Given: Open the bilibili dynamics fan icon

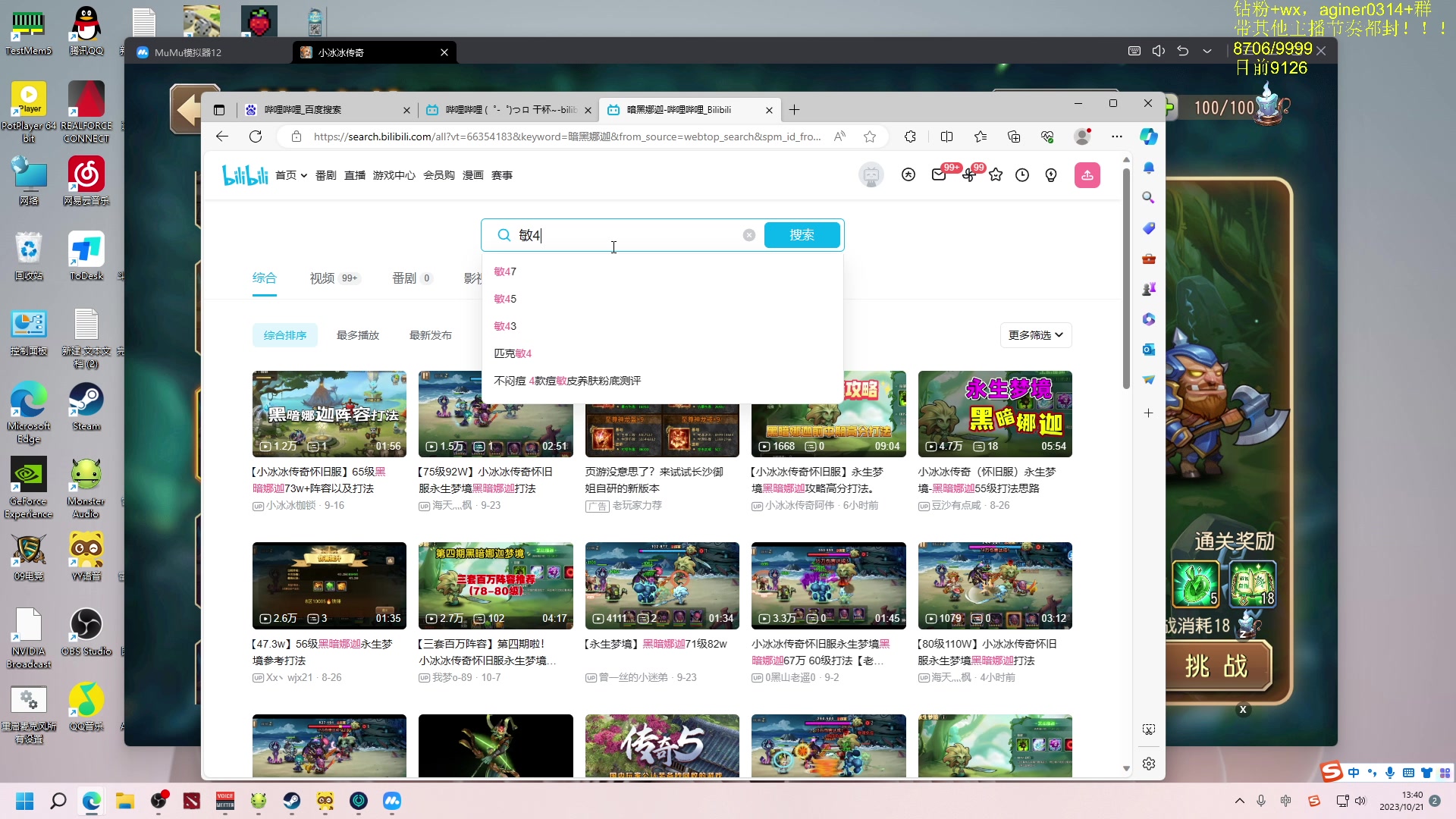Looking at the screenshot, I should point(968,175).
